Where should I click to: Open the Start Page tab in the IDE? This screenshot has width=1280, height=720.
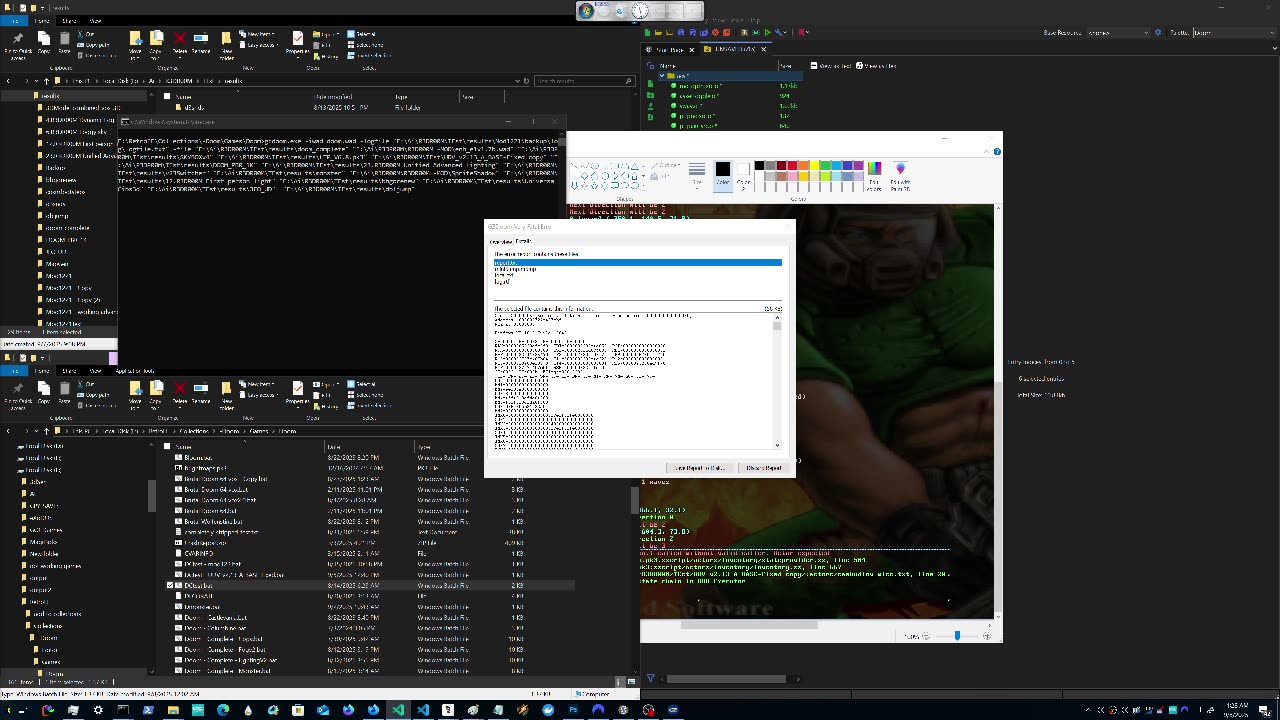coord(669,49)
